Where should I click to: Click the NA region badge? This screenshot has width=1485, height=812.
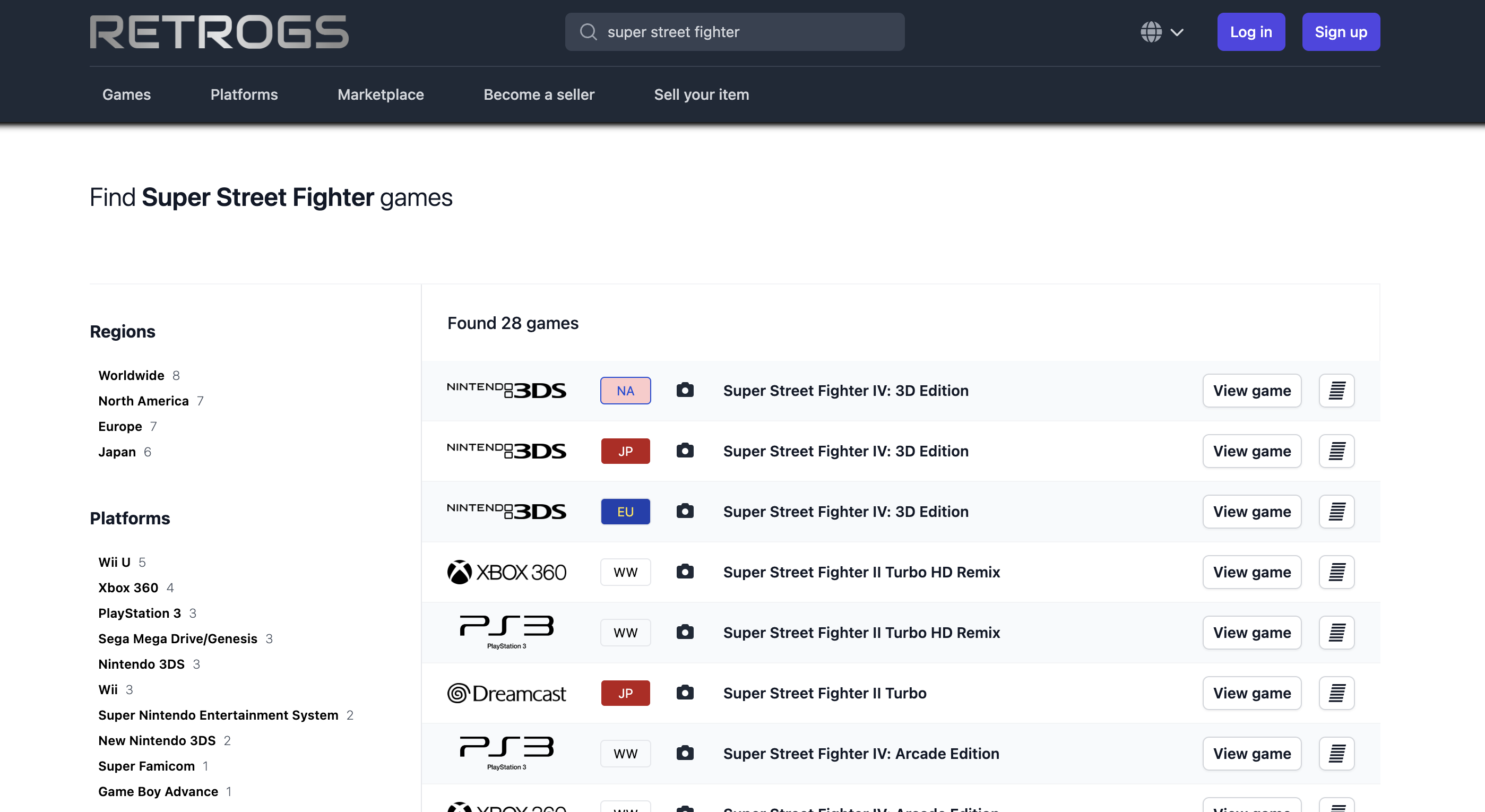pyautogui.click(x=626, y=390)
